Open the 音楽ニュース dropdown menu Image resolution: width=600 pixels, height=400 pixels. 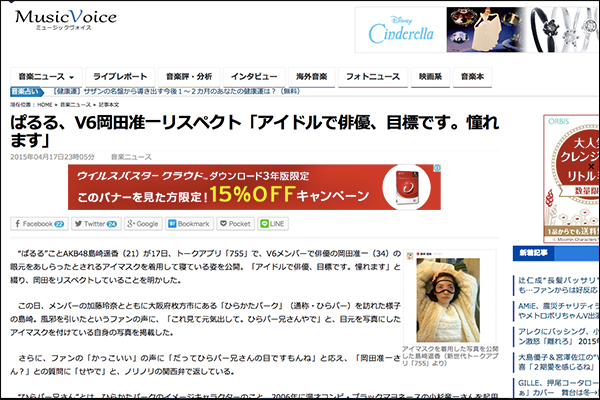48,76
